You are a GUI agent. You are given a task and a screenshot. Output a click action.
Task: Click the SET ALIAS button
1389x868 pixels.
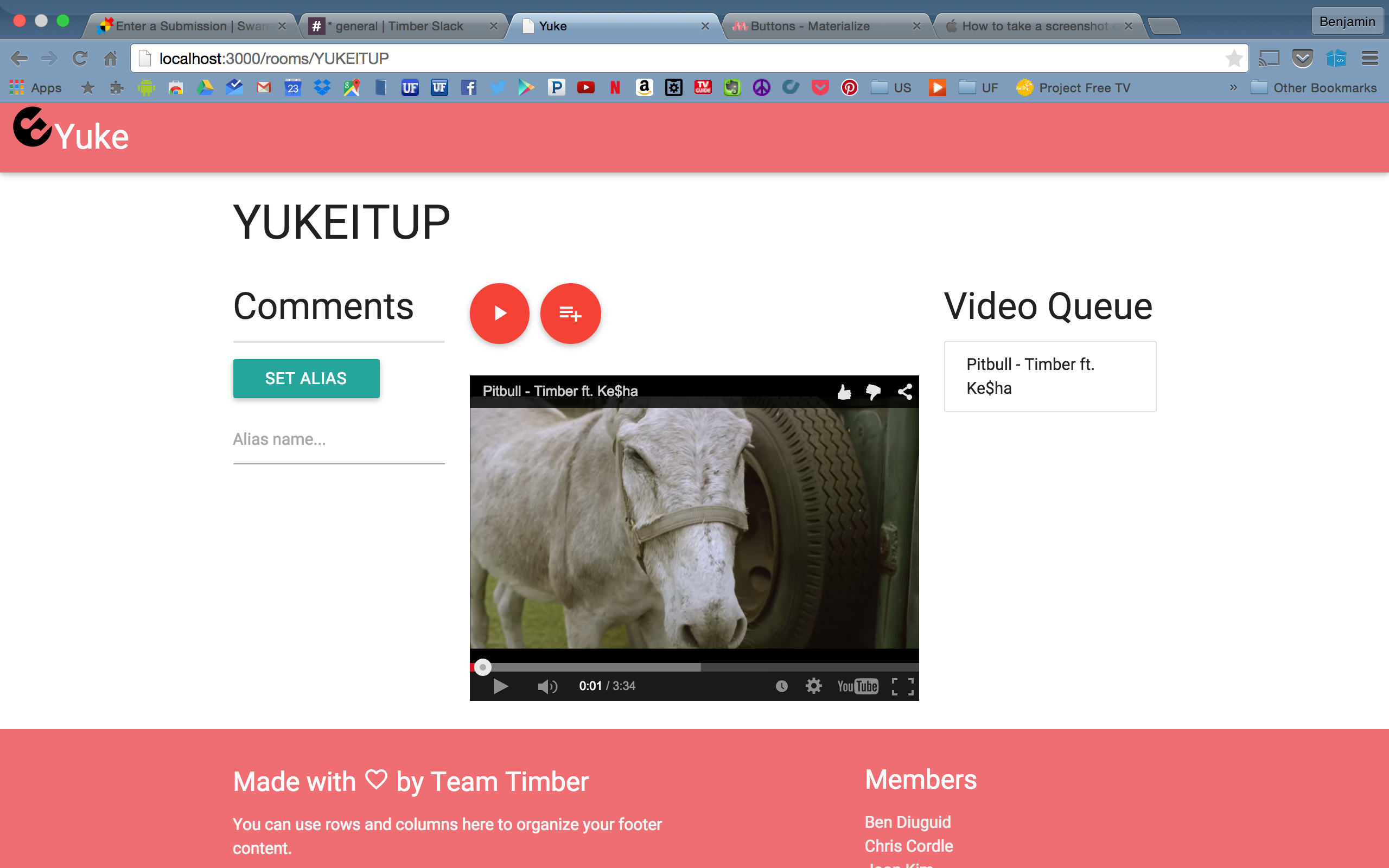tap(307, 378)
